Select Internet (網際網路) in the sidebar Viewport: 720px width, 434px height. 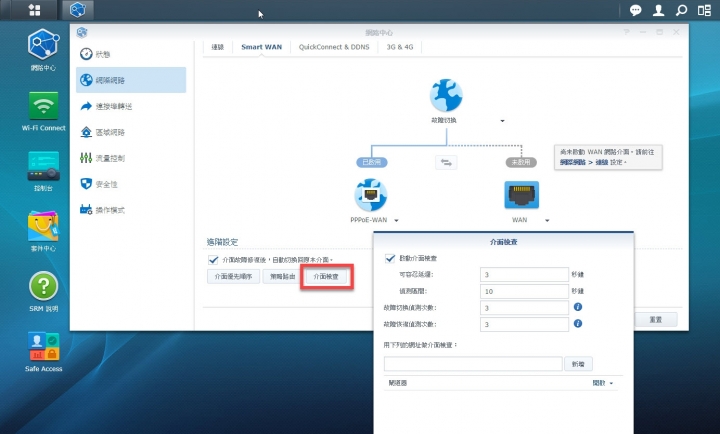point(131,80)
